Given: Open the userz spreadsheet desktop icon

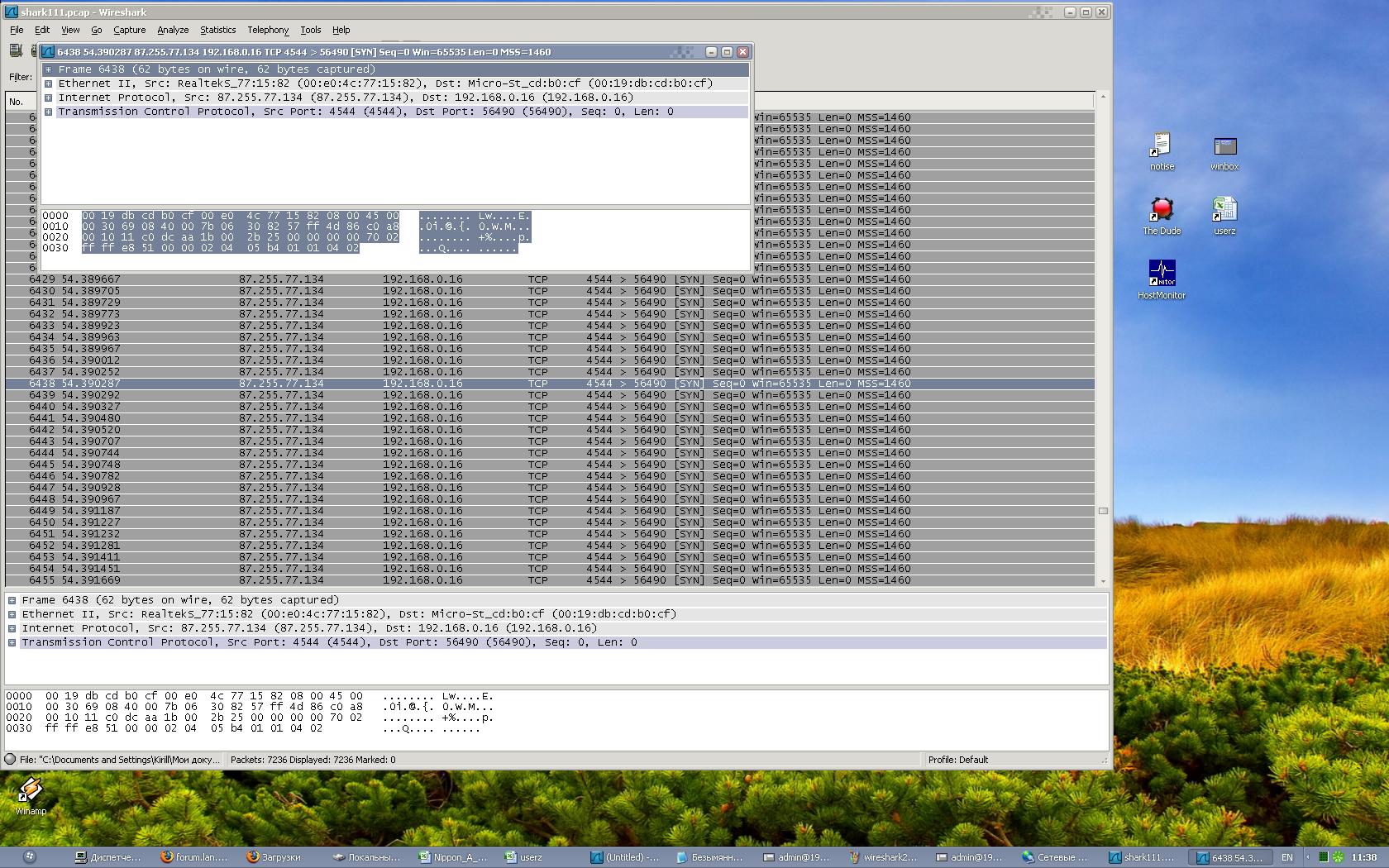Looking at the screenshot, I should click(x=1224, y=212).
